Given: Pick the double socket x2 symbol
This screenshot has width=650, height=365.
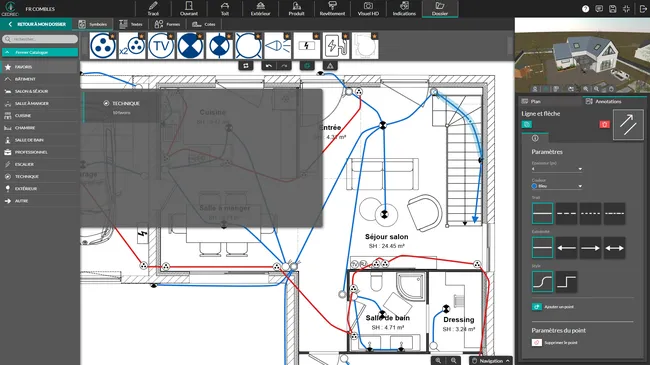Looking at the screenshot, I should pos(132,46).
